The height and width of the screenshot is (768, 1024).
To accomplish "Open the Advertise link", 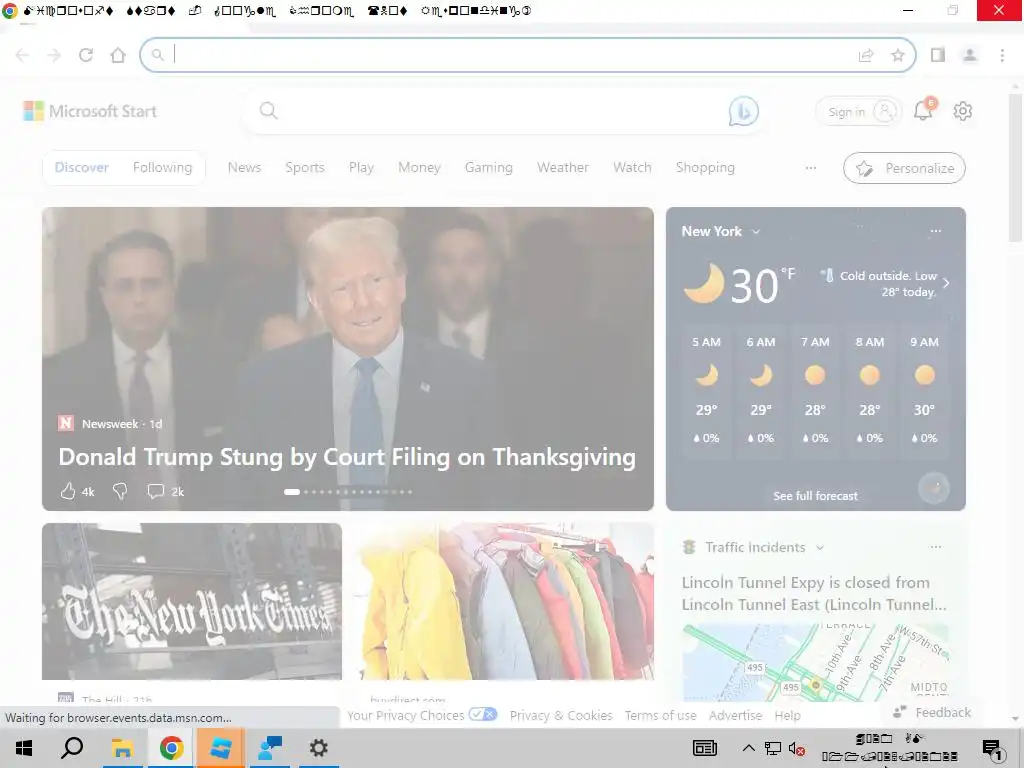I will (735, 715).
